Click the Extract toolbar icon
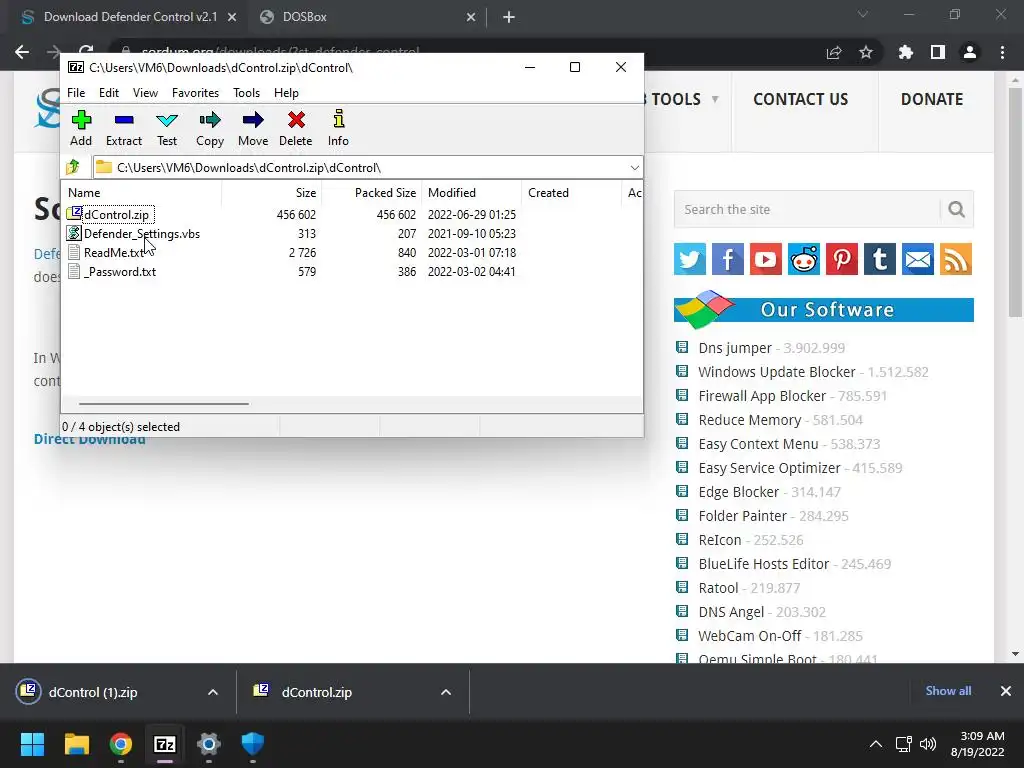This screenshot has height=768, width=1024. [x=123, y=128]
